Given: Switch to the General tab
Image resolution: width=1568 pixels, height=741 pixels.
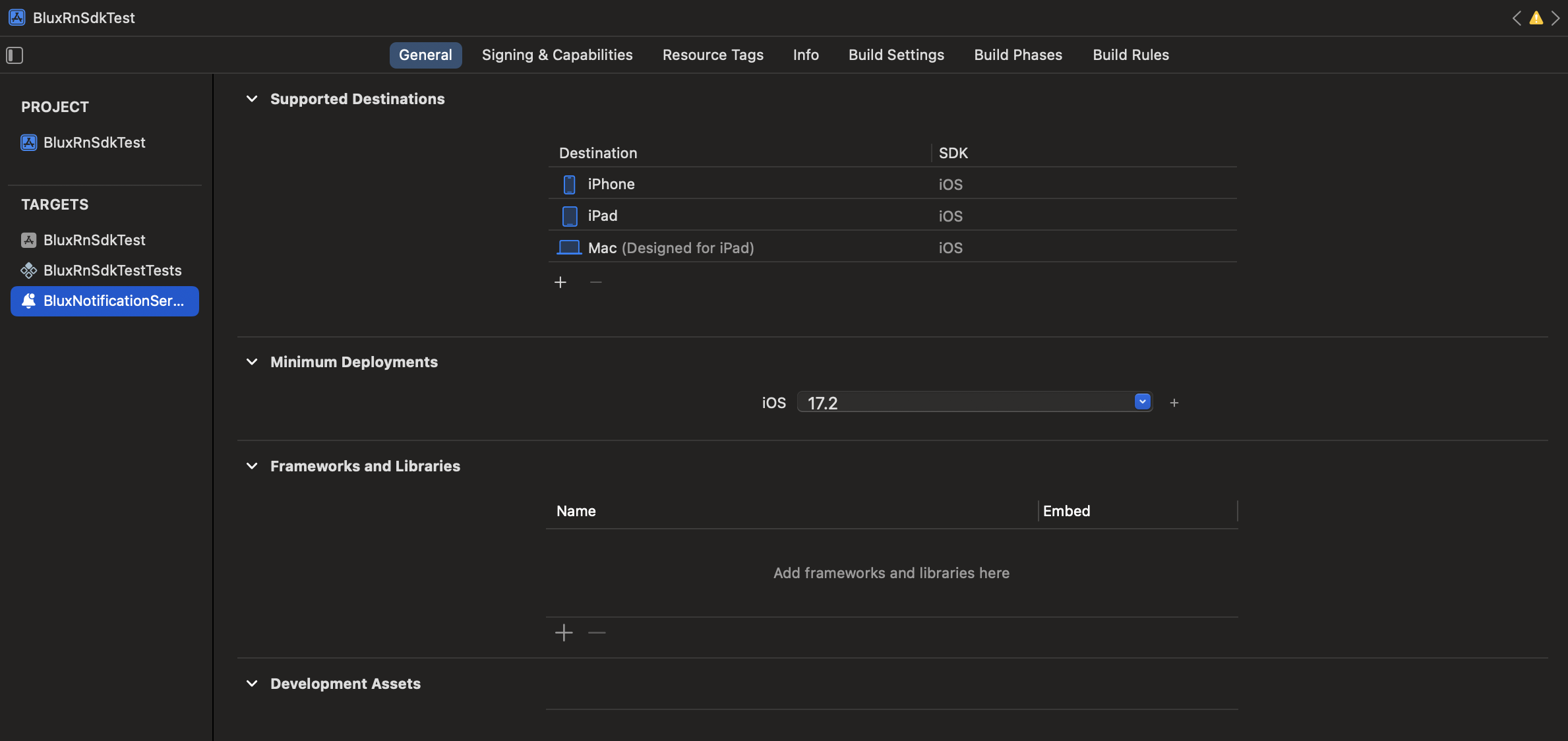Looking at the screenshot, I should pyautogui.click(x=425, y=55).
